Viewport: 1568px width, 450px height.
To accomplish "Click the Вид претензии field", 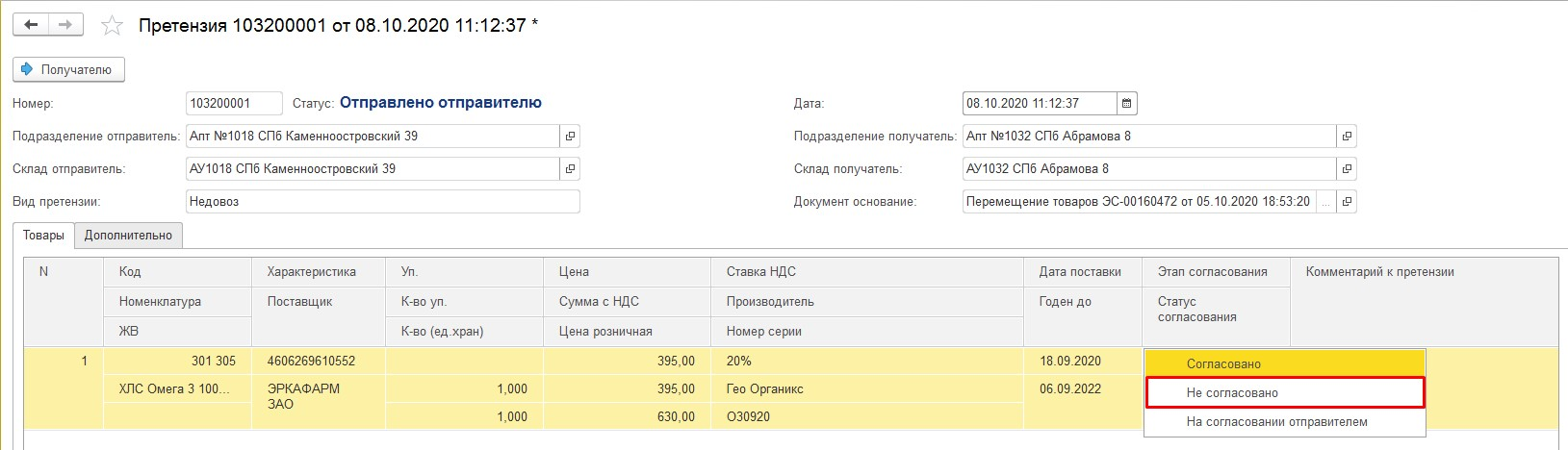I will 382,202.
